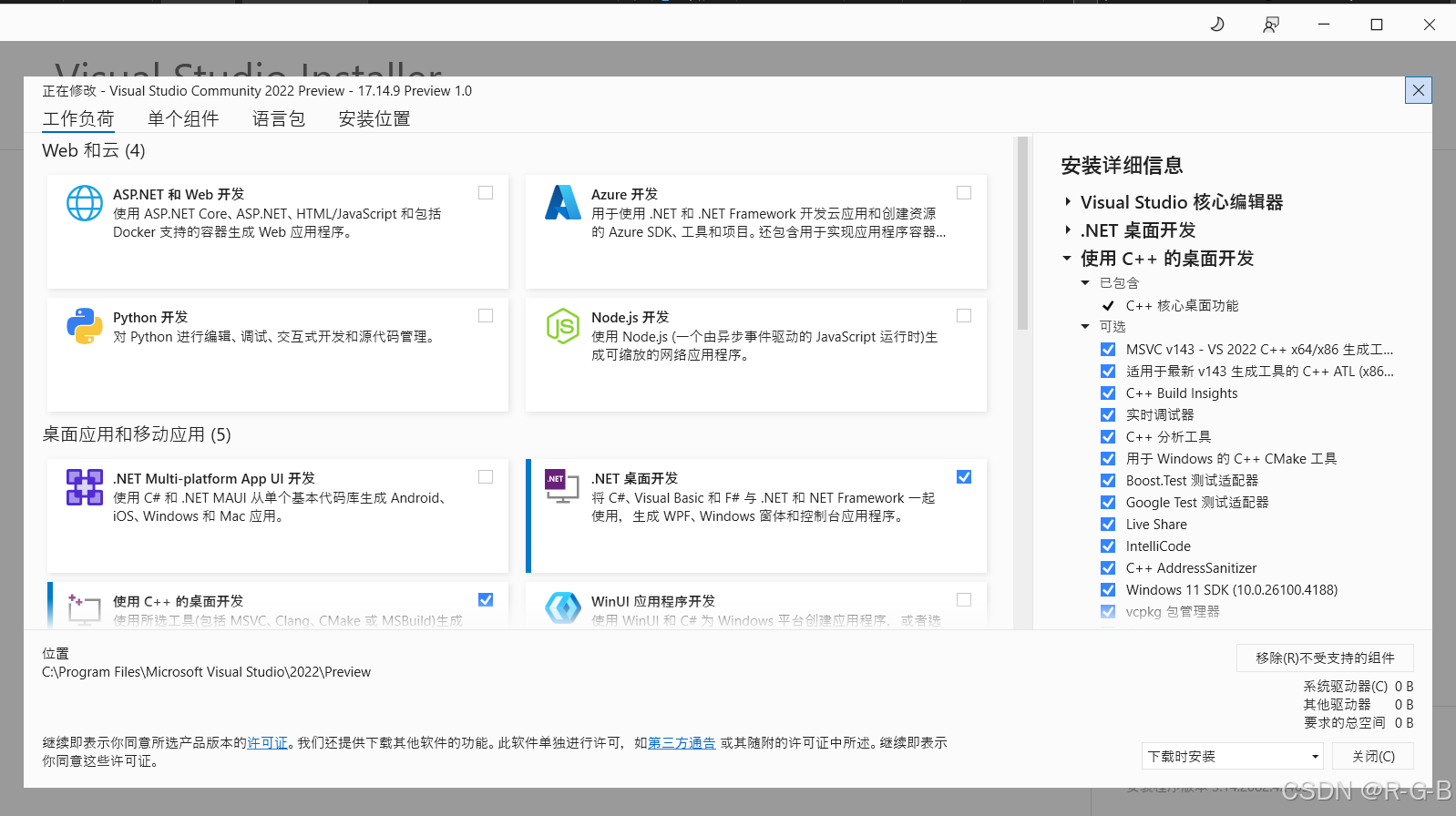
Task: Collapse the 已包含 section
Action: (1085, 283)
